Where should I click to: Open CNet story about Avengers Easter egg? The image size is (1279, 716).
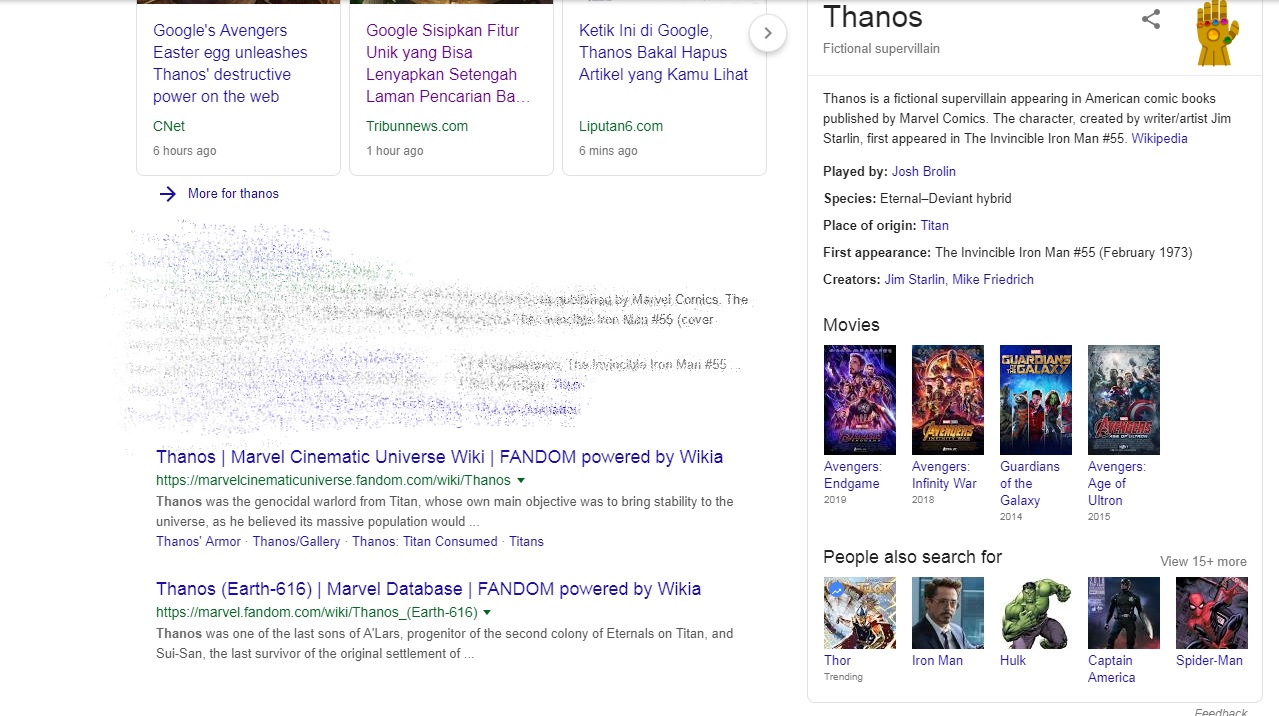pyautogui.click(x=230, y=63)
